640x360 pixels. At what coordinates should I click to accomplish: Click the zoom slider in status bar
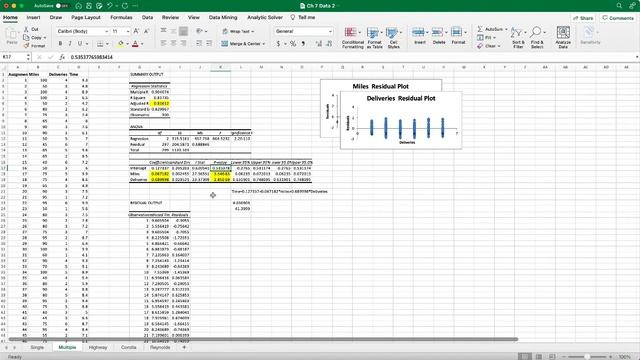(587, 357)
